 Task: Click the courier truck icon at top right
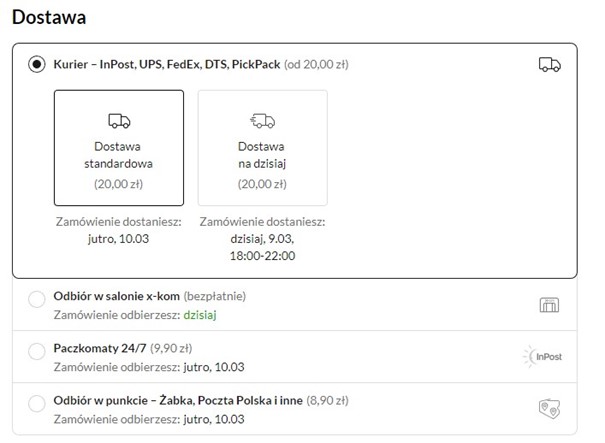tap(549, 65)
